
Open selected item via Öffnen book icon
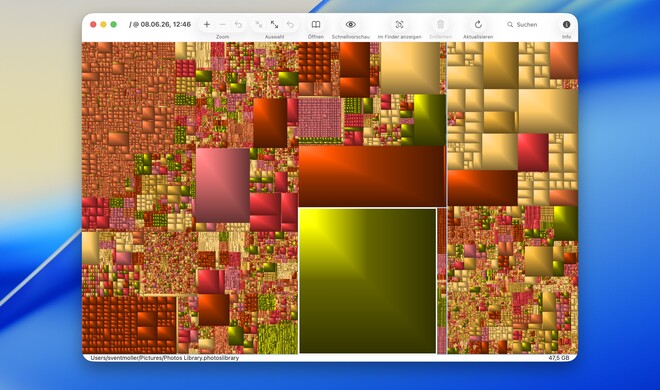316,25
